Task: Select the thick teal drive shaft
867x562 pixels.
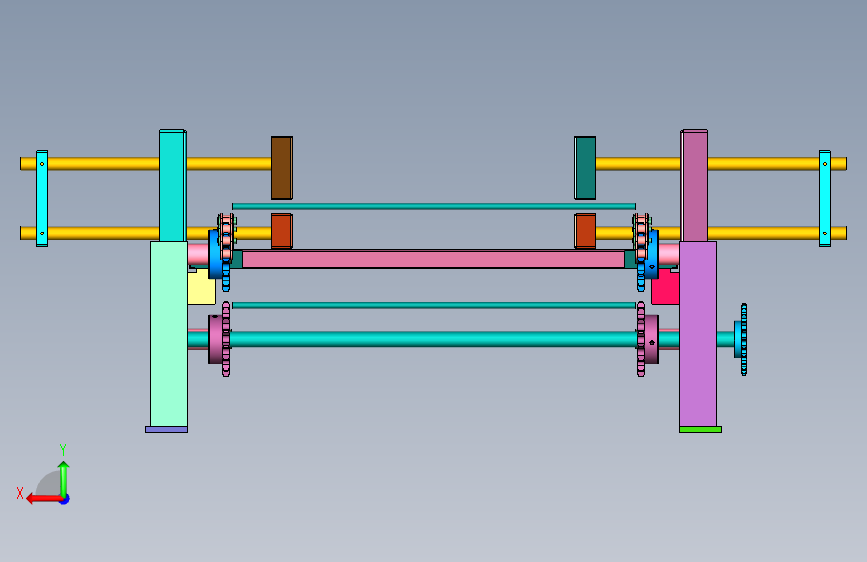Action: pyautogui.click(x=433, y=339)
